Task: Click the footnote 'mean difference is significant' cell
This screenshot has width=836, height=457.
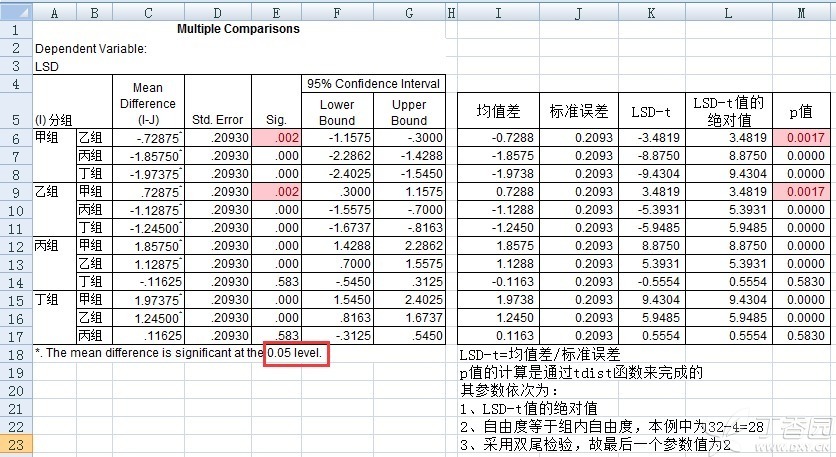Action: pyautogui.click(x=179, y=353)
